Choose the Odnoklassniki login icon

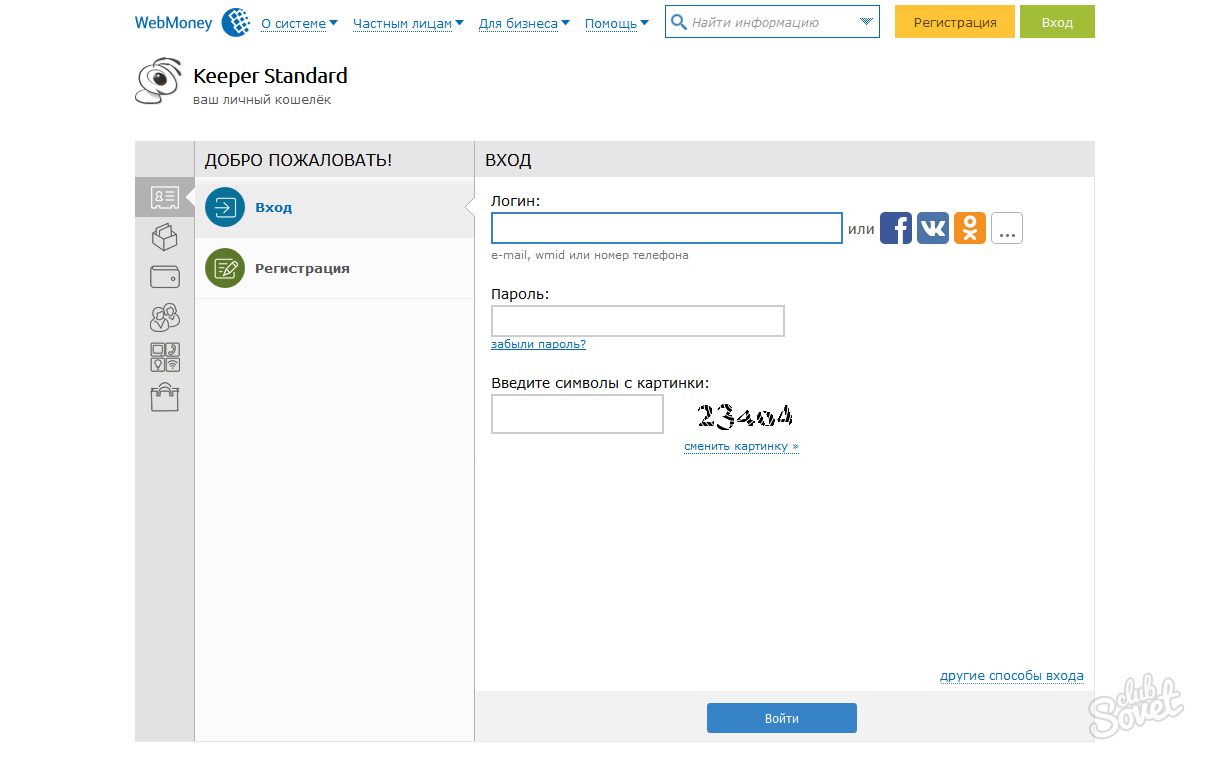(x=969, y=228)
